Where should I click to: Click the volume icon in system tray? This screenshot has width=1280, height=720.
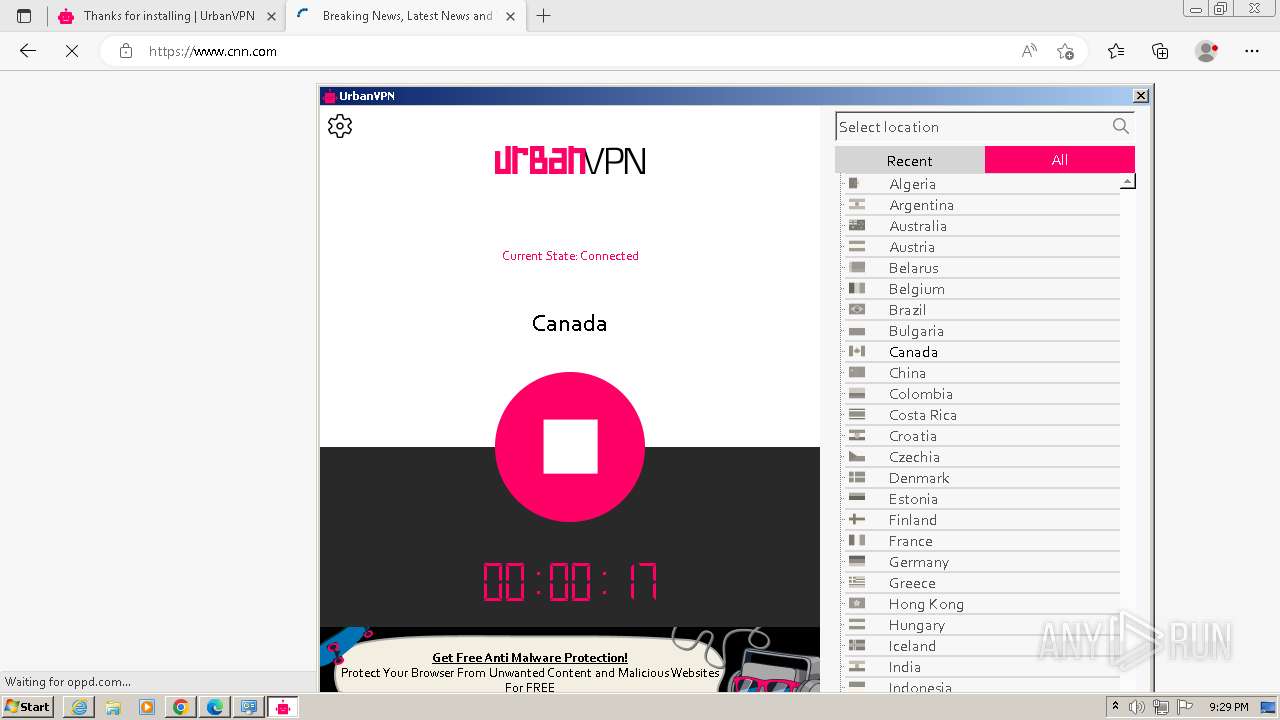[1137, 707]
